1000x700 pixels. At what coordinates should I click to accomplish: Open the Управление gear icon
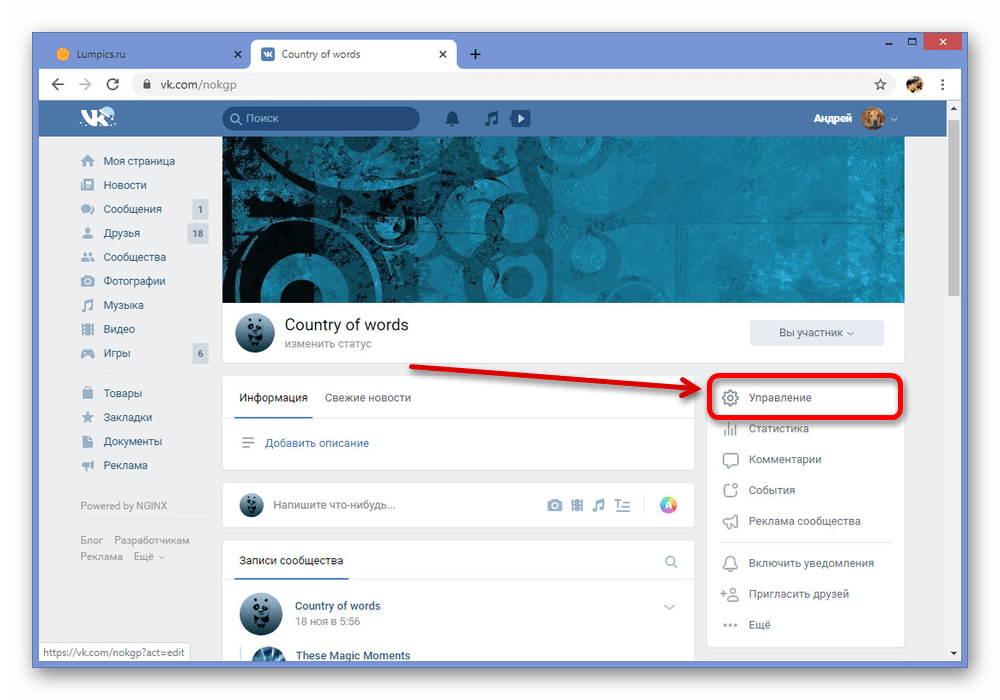point(730,398)
